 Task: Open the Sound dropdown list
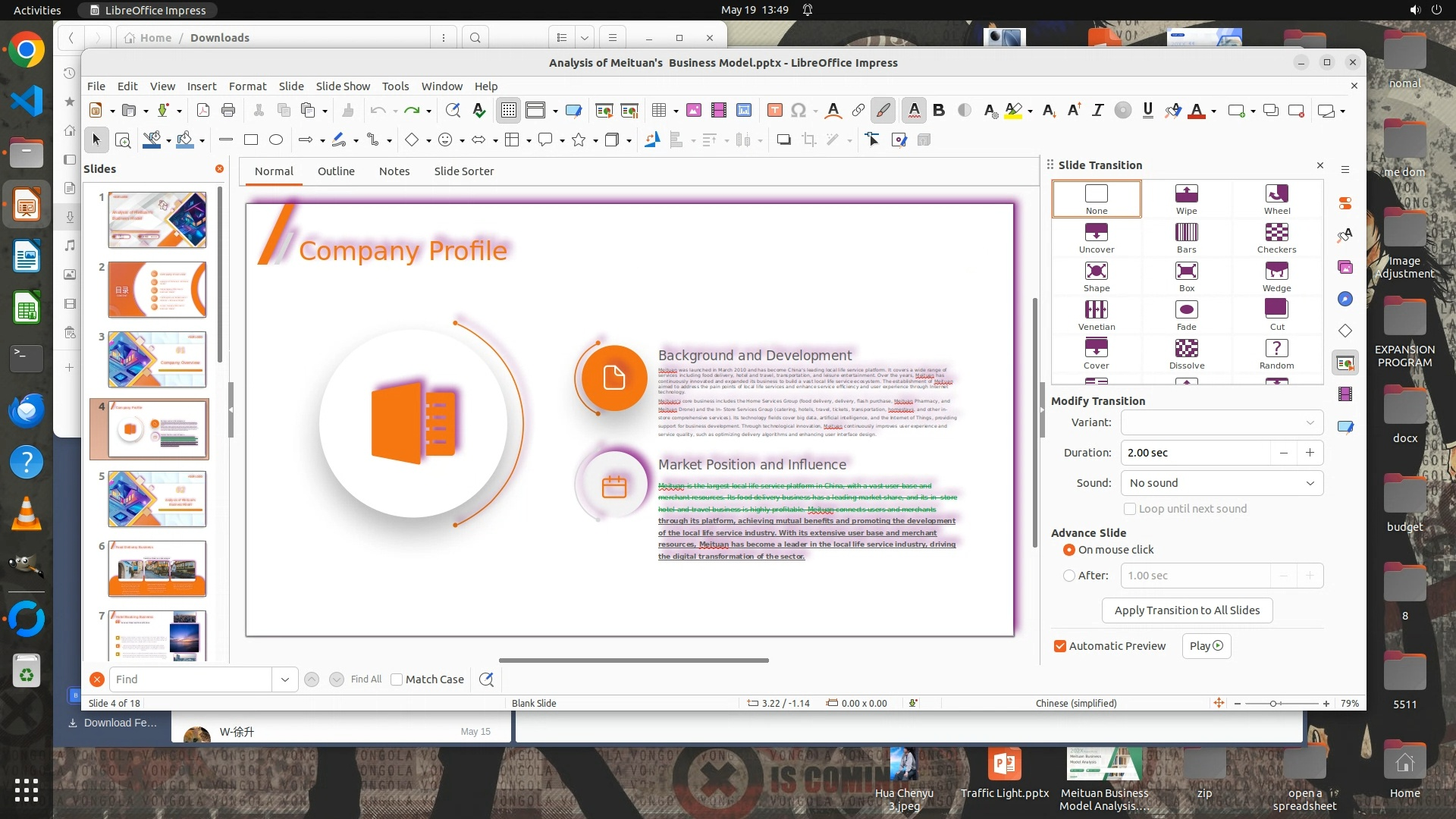pyautogui.click(x=1222, y=483)
